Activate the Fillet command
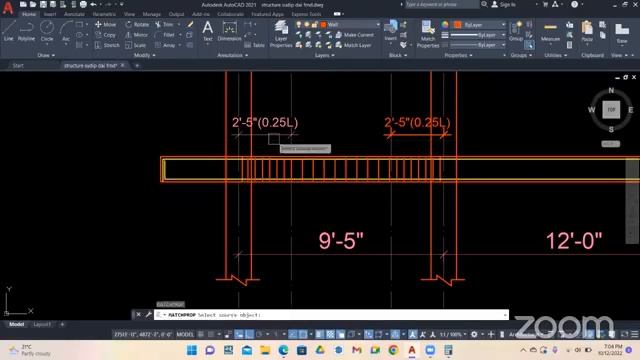 165,35
